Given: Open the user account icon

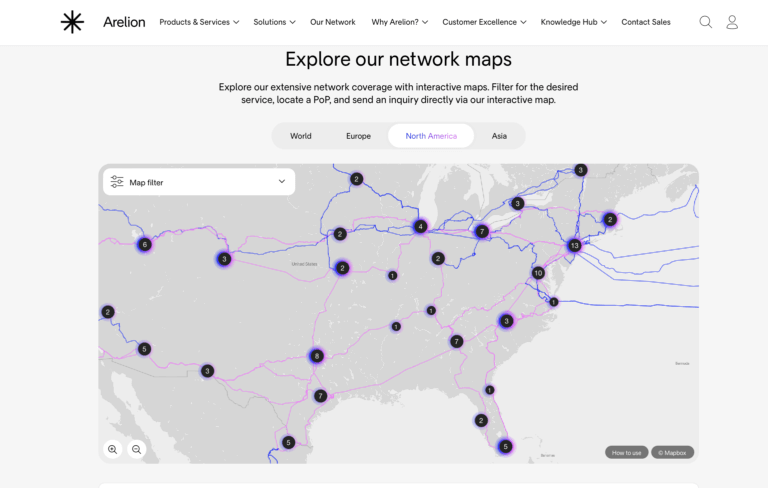Looking at the screenshot, I should [732, 22].
